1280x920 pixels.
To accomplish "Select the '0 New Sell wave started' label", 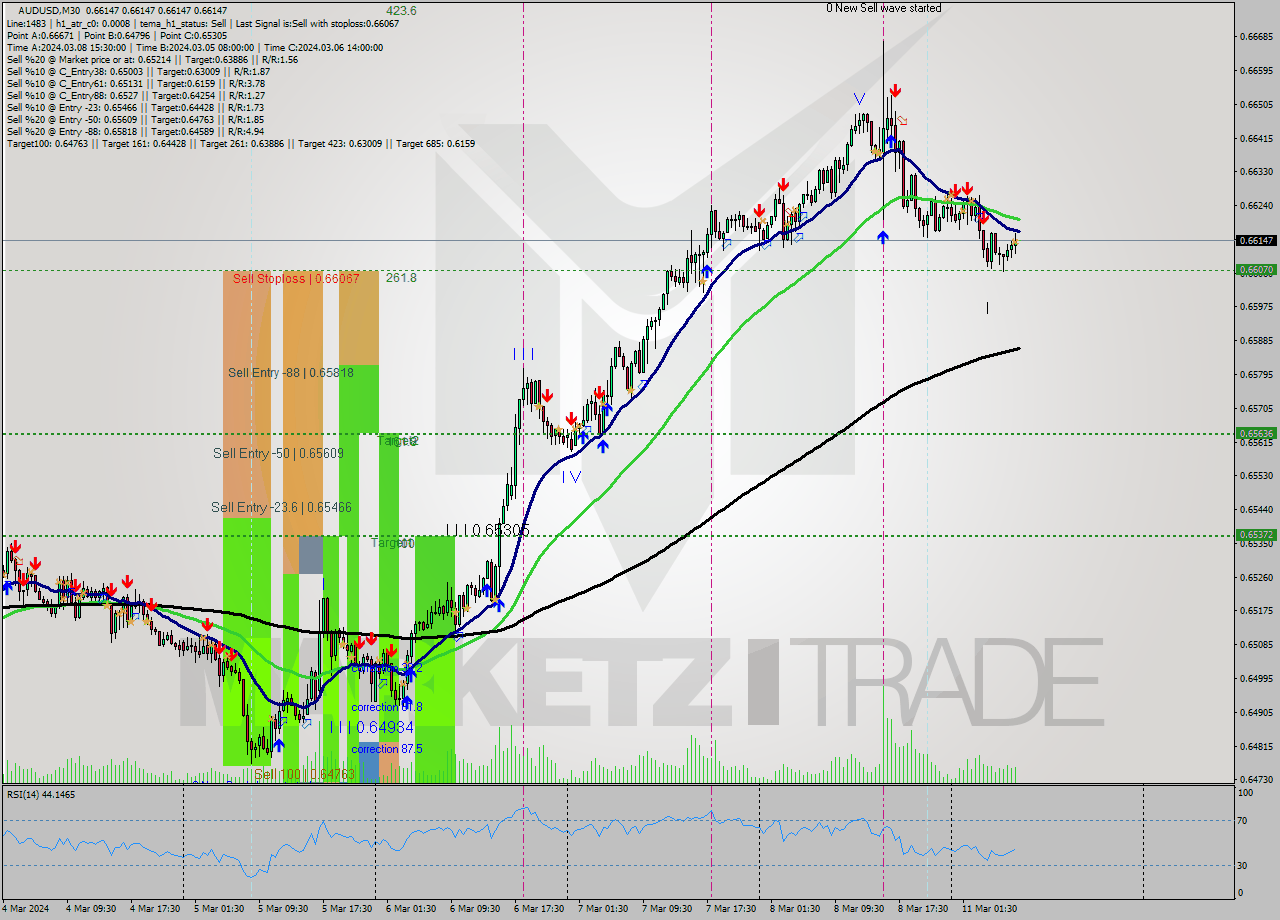I will [x=883, y=8].
